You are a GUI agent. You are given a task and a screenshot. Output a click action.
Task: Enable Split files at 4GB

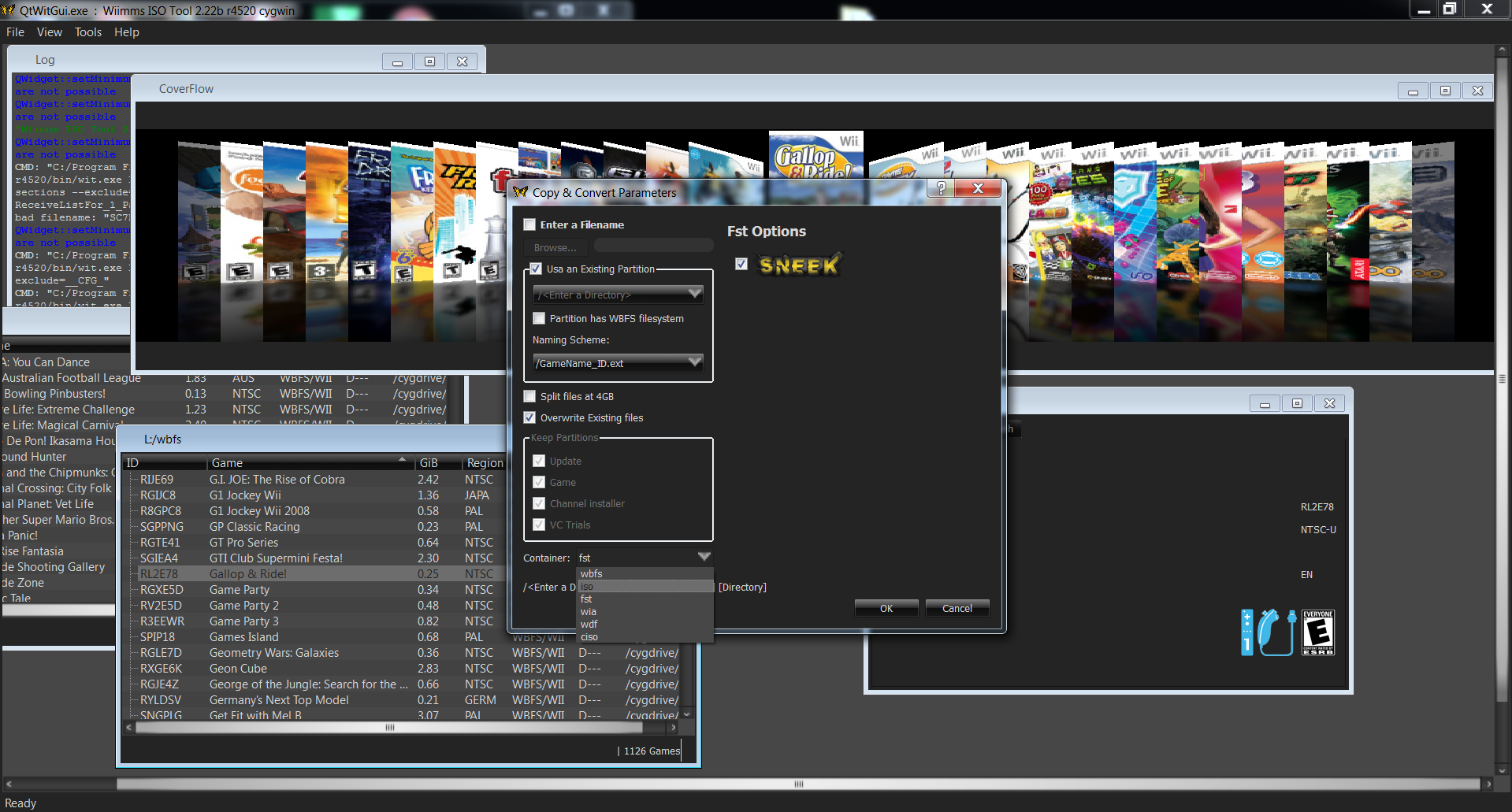click(x=529, y=396)
